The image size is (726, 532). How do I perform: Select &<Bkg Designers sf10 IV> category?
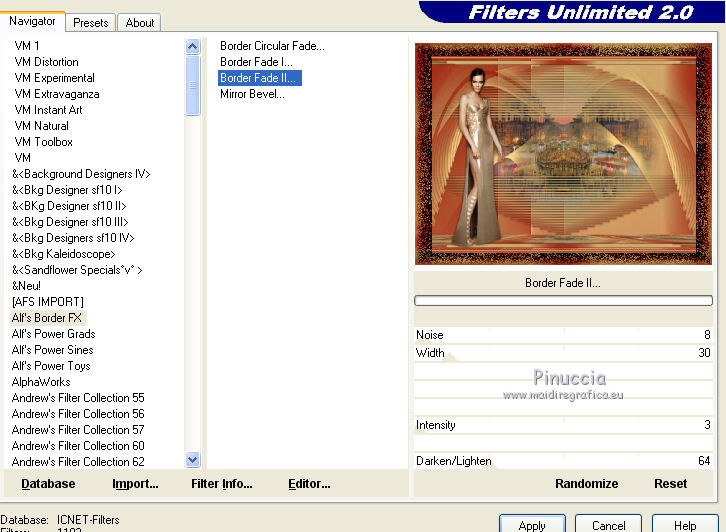73,238
